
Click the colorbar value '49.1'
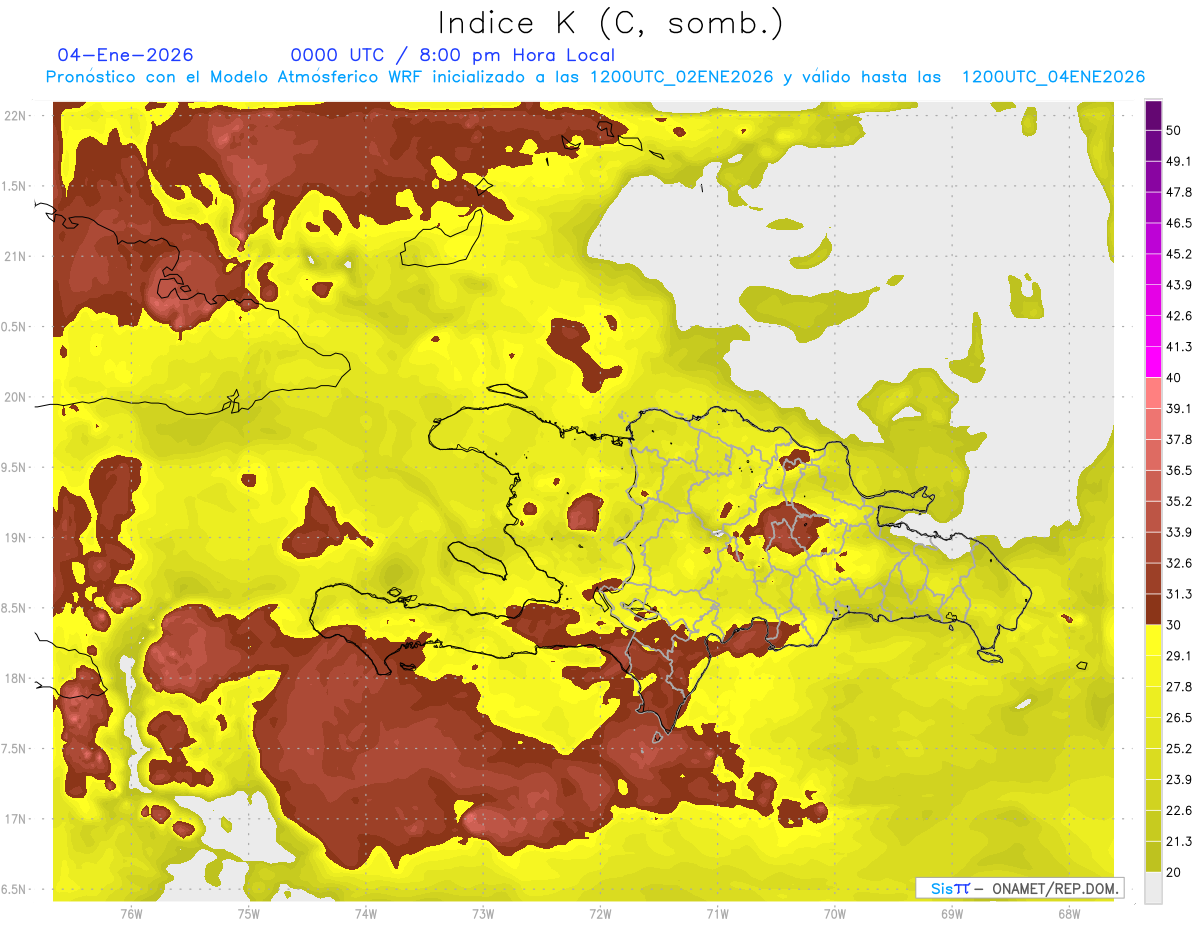[x=1179, y=161]
